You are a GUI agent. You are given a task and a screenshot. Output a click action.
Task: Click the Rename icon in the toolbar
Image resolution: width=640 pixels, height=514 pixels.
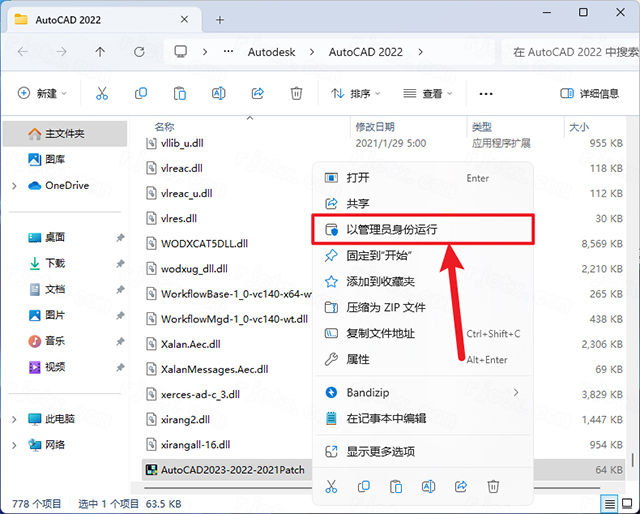click(218, 93)
